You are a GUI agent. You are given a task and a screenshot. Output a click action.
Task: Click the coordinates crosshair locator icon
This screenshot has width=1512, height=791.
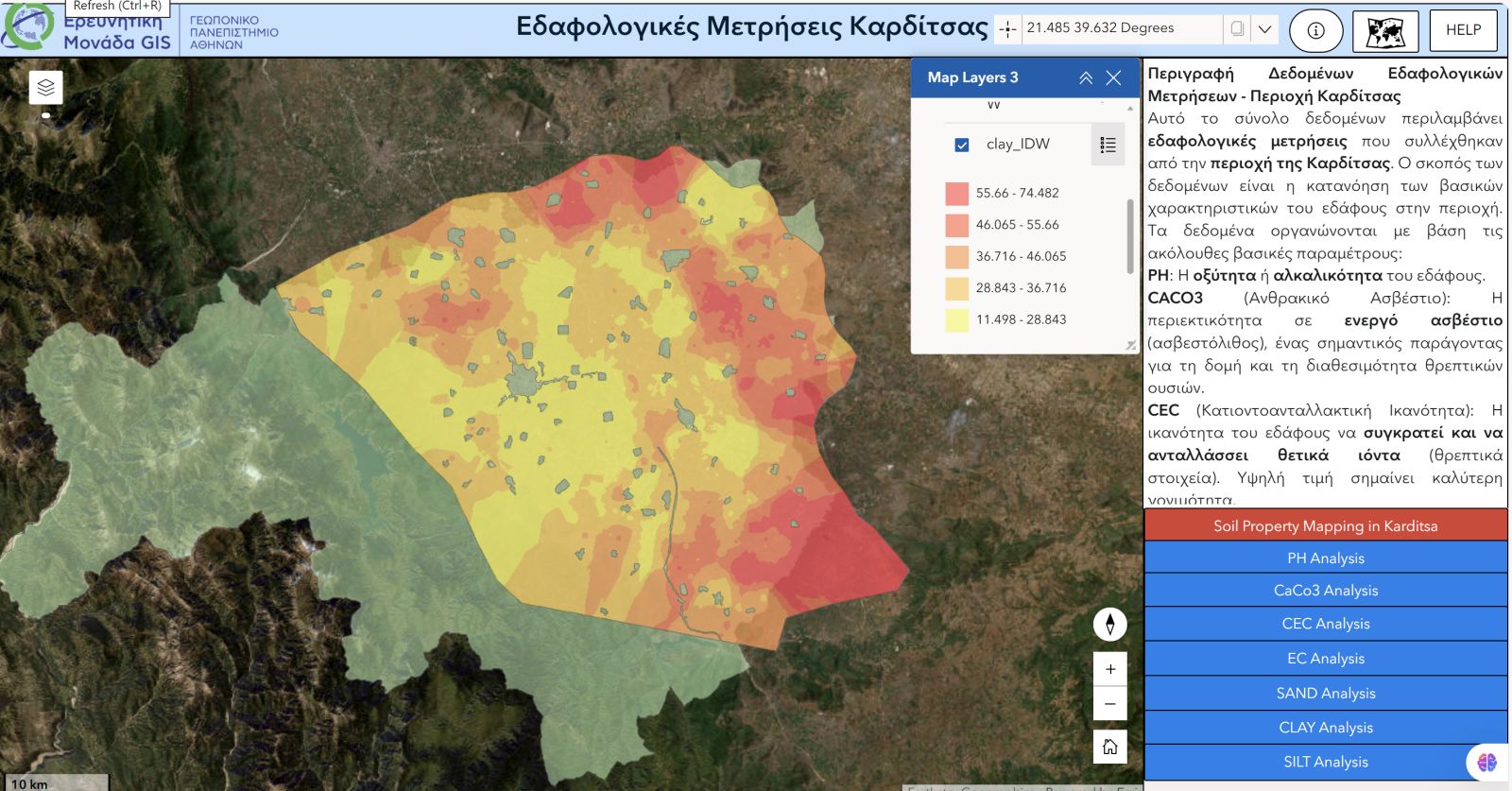(x=1008, y=29)
